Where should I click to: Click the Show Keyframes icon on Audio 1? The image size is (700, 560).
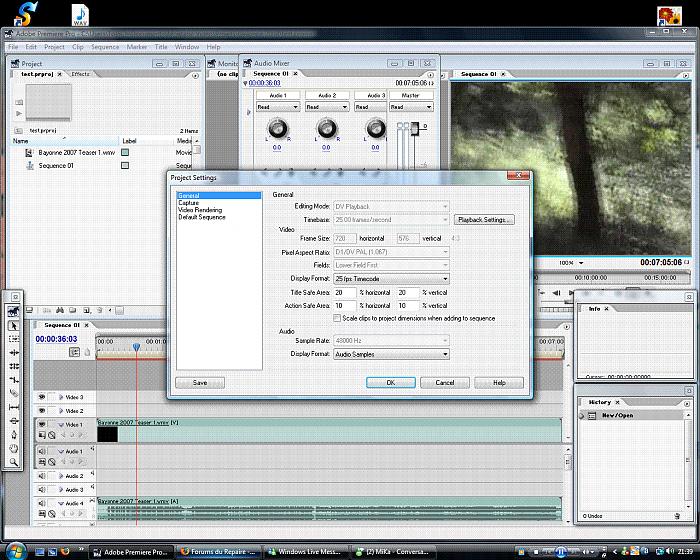52,462
